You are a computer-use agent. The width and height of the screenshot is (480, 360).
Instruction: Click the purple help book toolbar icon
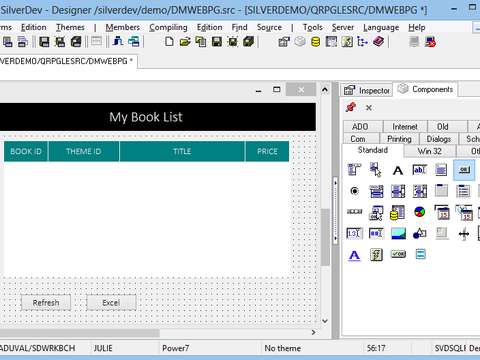point(378,42)
